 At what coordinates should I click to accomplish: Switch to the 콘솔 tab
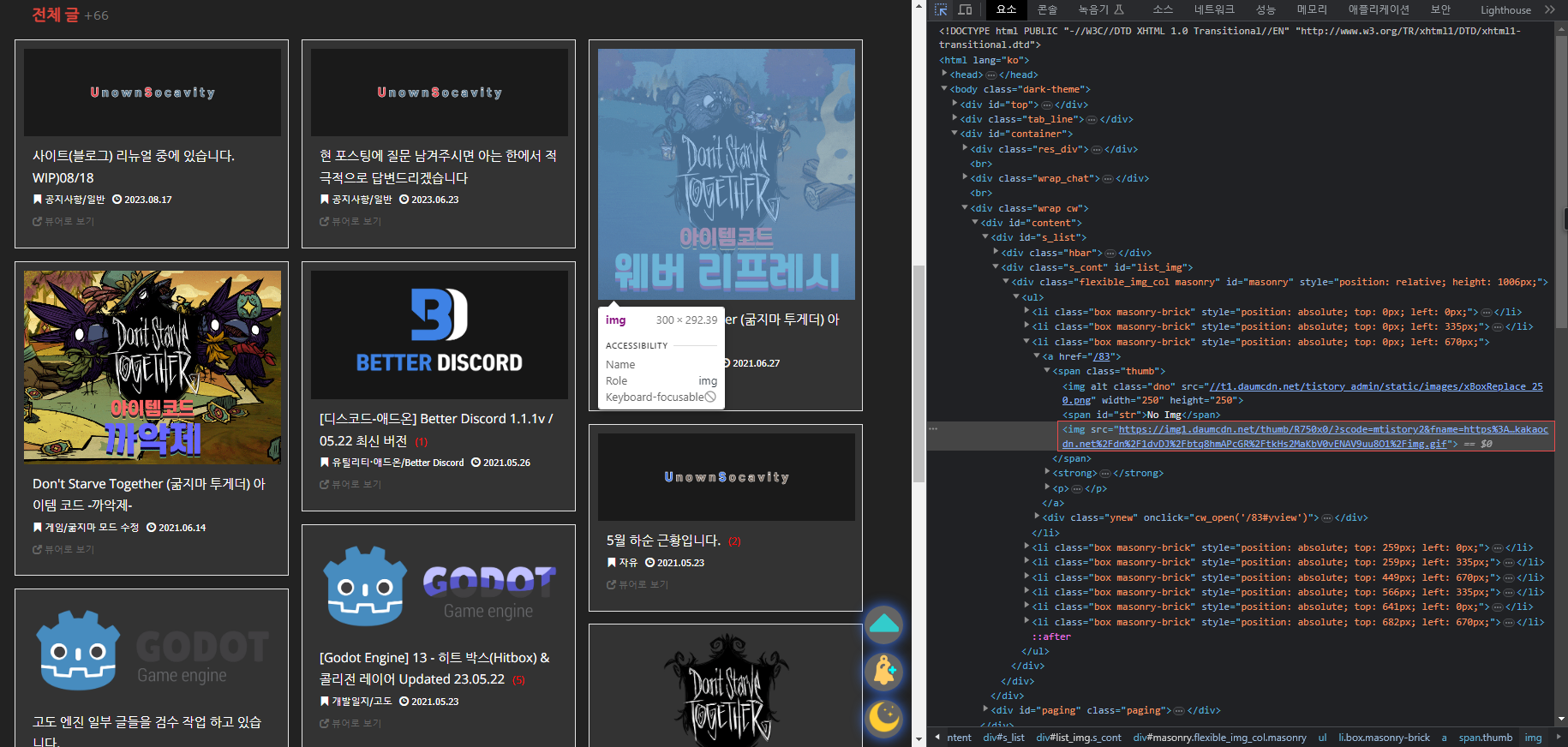[x=1047, y=9]
